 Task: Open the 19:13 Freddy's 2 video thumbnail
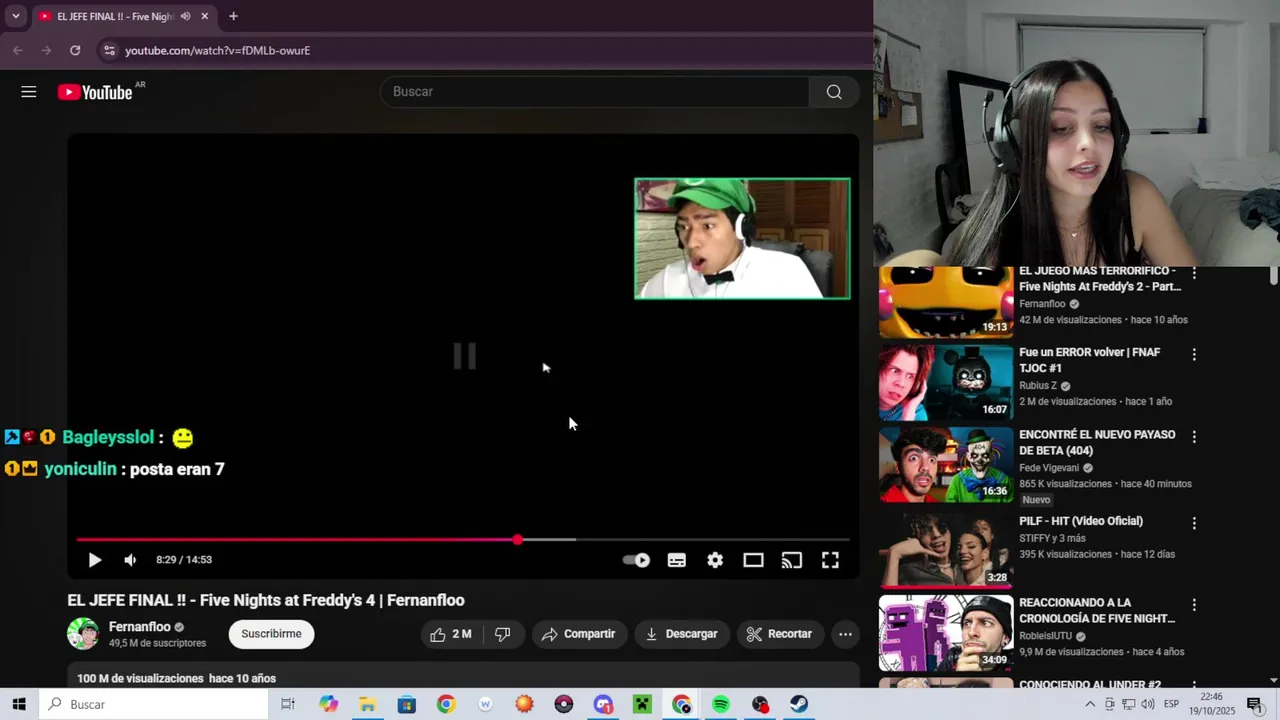(946, 302)
